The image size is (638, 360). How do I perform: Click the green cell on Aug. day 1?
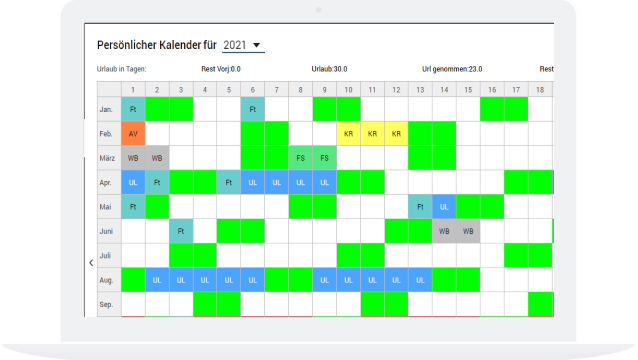(133, 280)
